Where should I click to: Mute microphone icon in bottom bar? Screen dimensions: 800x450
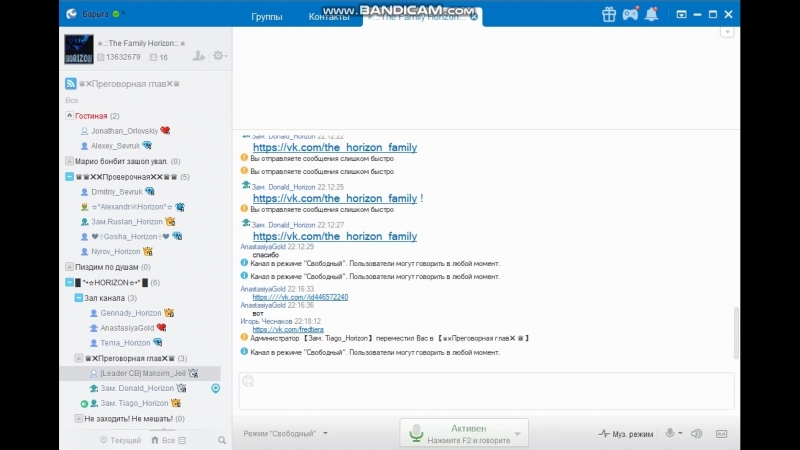point(670,433)
